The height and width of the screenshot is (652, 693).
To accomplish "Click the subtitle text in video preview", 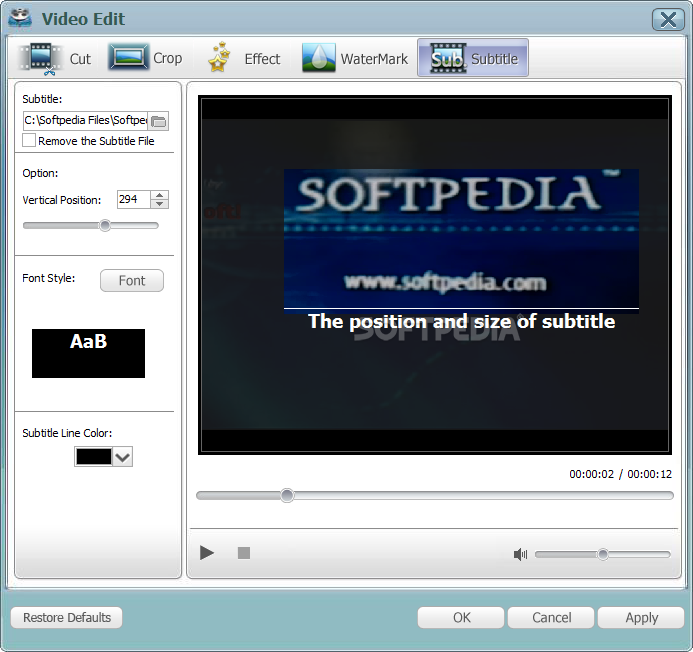I will [x=461, y=321].
